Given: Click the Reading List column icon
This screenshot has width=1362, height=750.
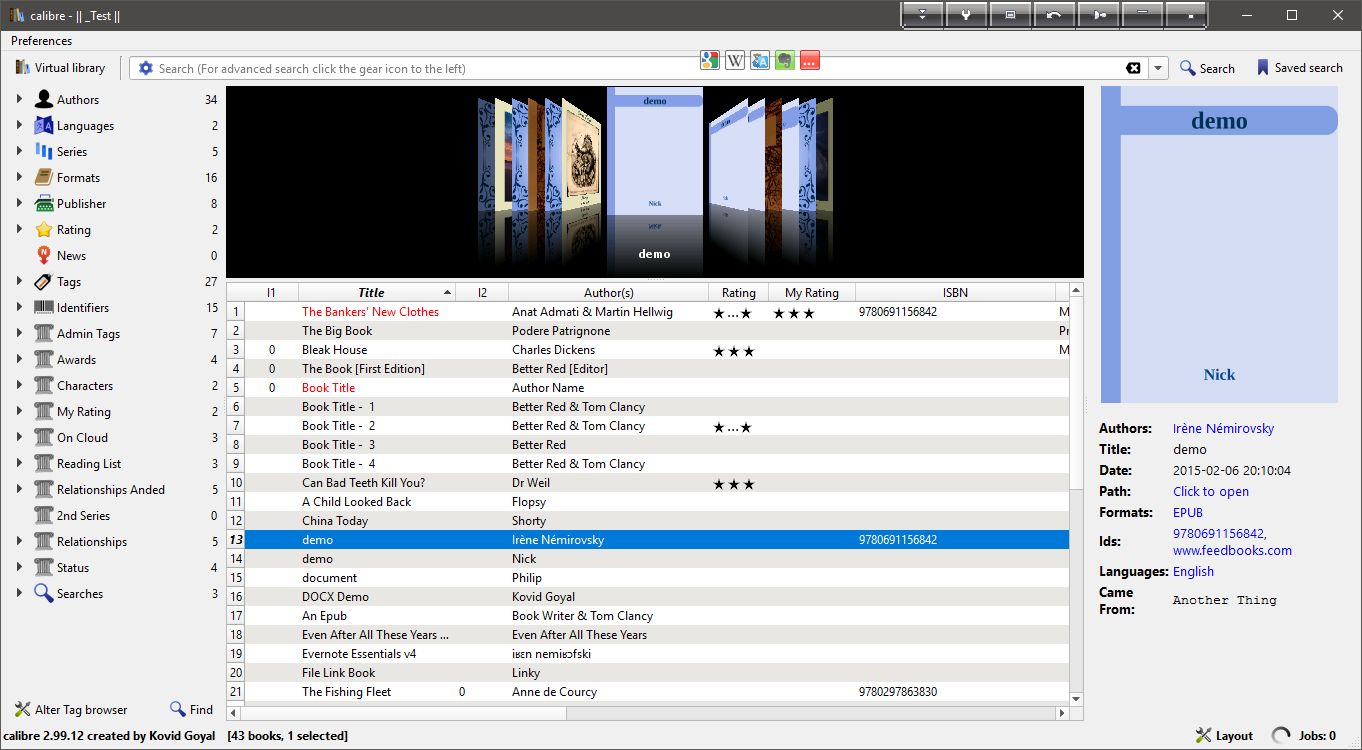Looking at the screenshot, I should 44,463.
